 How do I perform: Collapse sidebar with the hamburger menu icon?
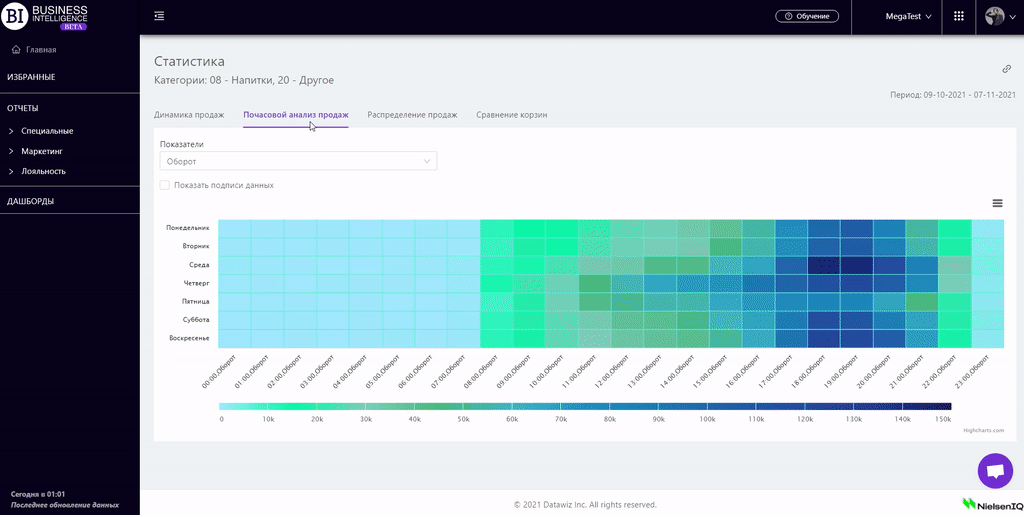(x=160, y=16)
